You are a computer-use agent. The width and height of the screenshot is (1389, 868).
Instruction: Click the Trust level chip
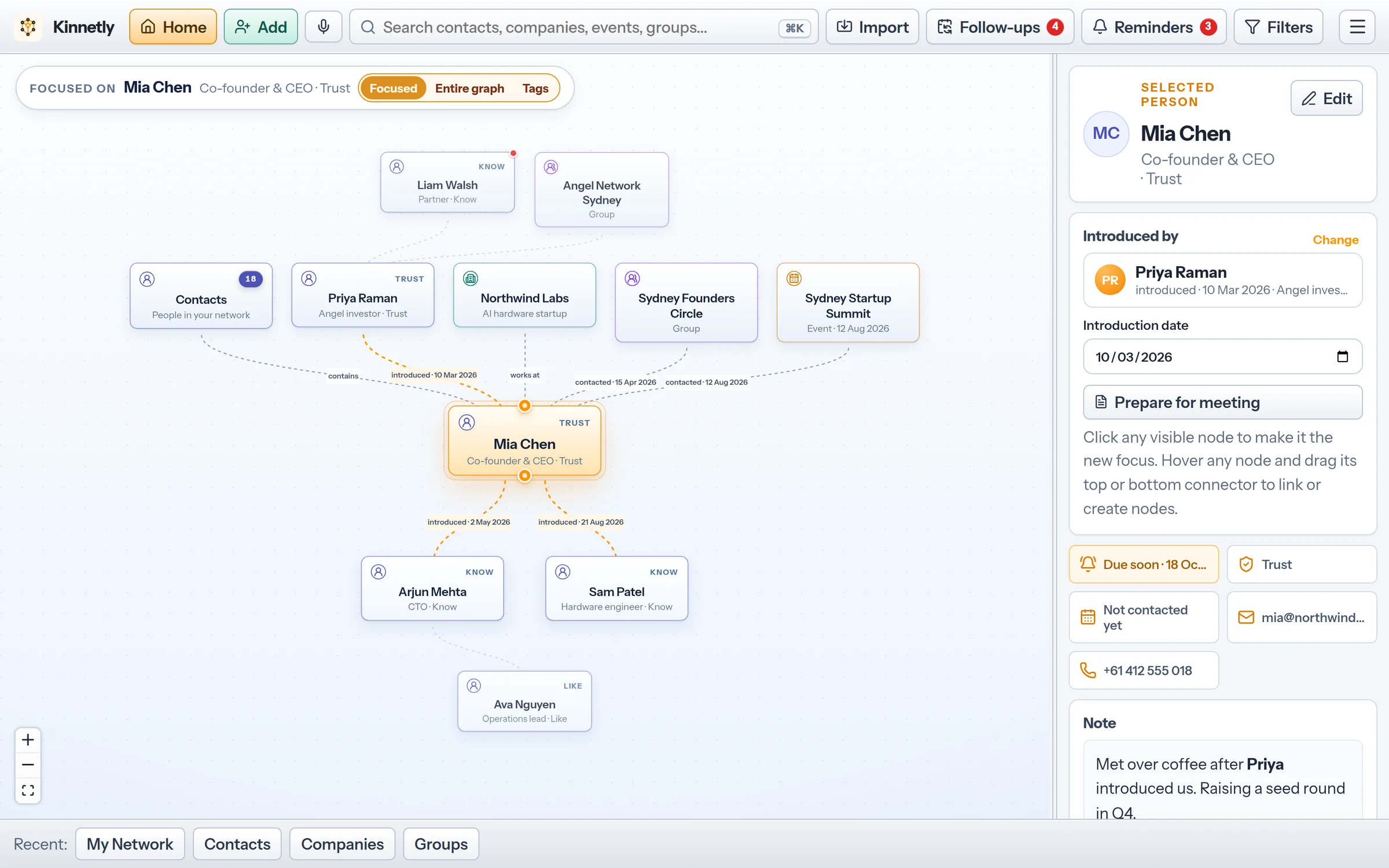1302,564
